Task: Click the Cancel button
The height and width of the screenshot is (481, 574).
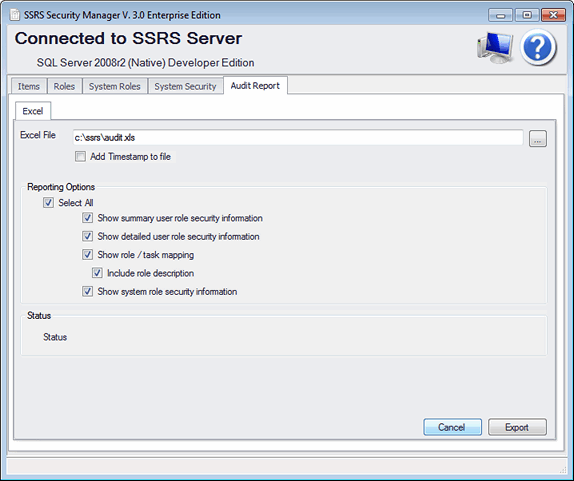Action: (x=452, y=427)
